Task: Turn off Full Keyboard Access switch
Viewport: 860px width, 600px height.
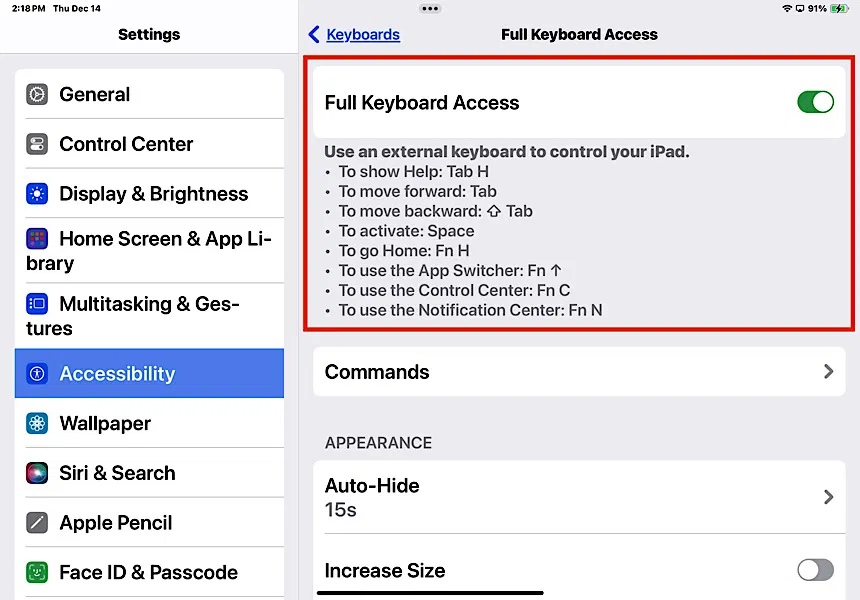Action: [815, 102]
